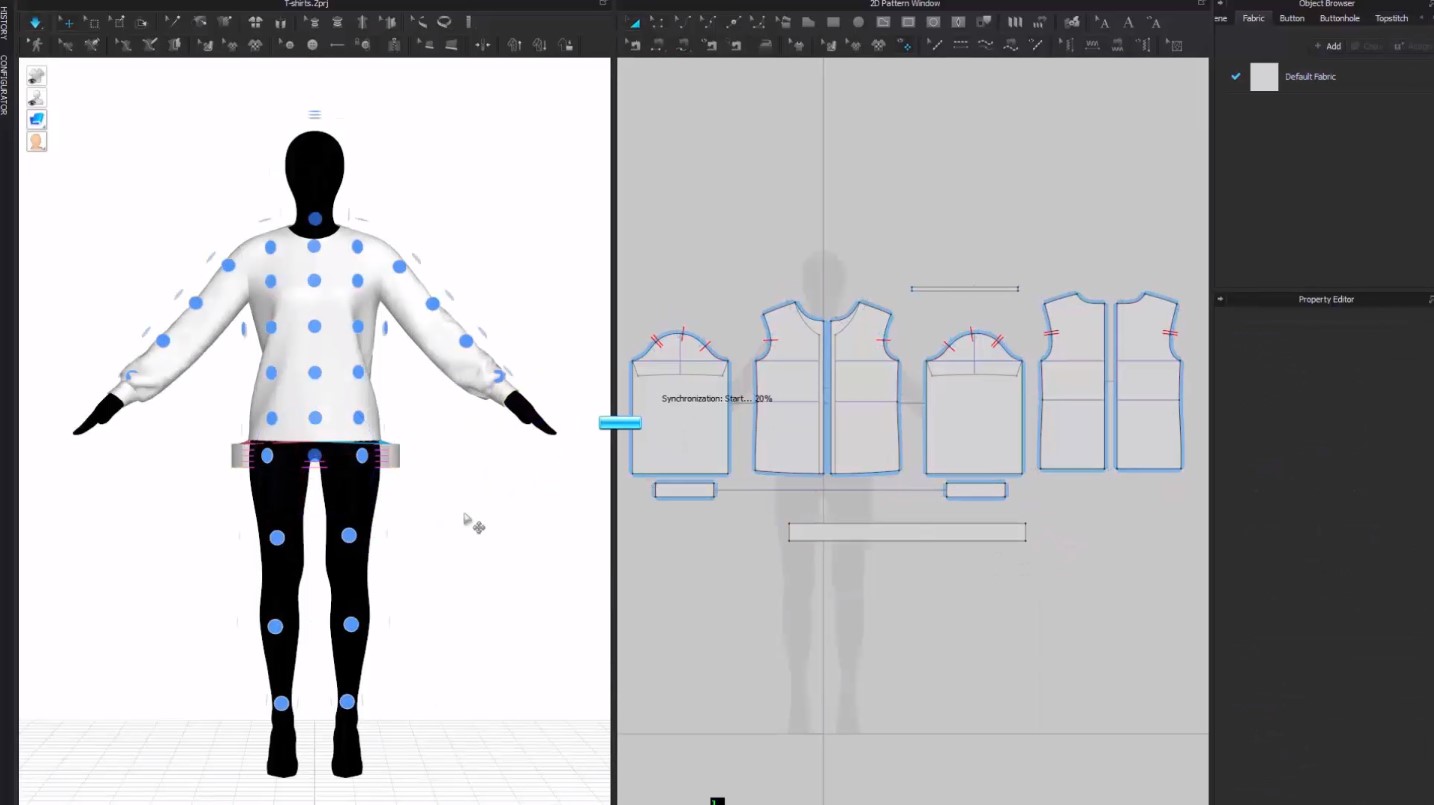Screen dimensions: 1434x805
Task: Switch to the Fabric tab
Action: 1253,18
